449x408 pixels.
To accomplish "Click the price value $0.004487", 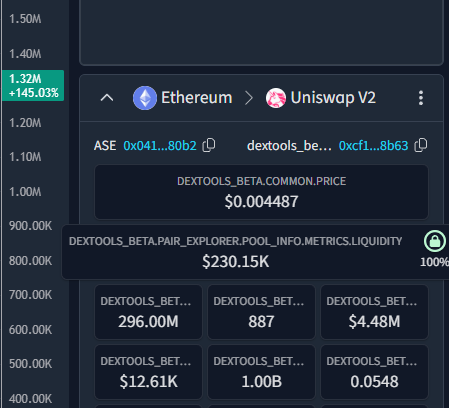I will 261,202.
